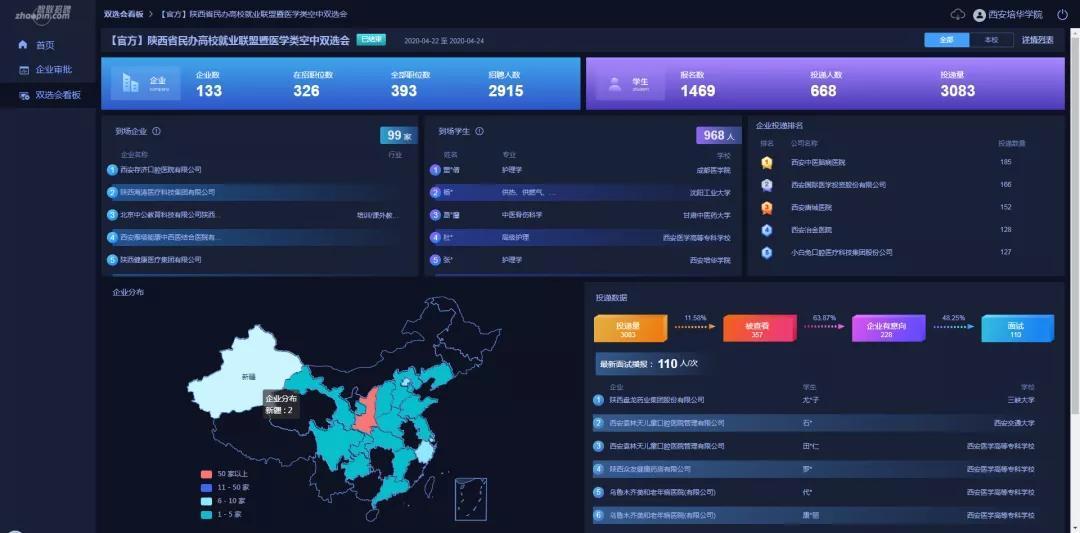Viewport: 1080px width, 533px height.
Task: Toggle the red 50家以上 legend swatch
Action: [207, 474]
